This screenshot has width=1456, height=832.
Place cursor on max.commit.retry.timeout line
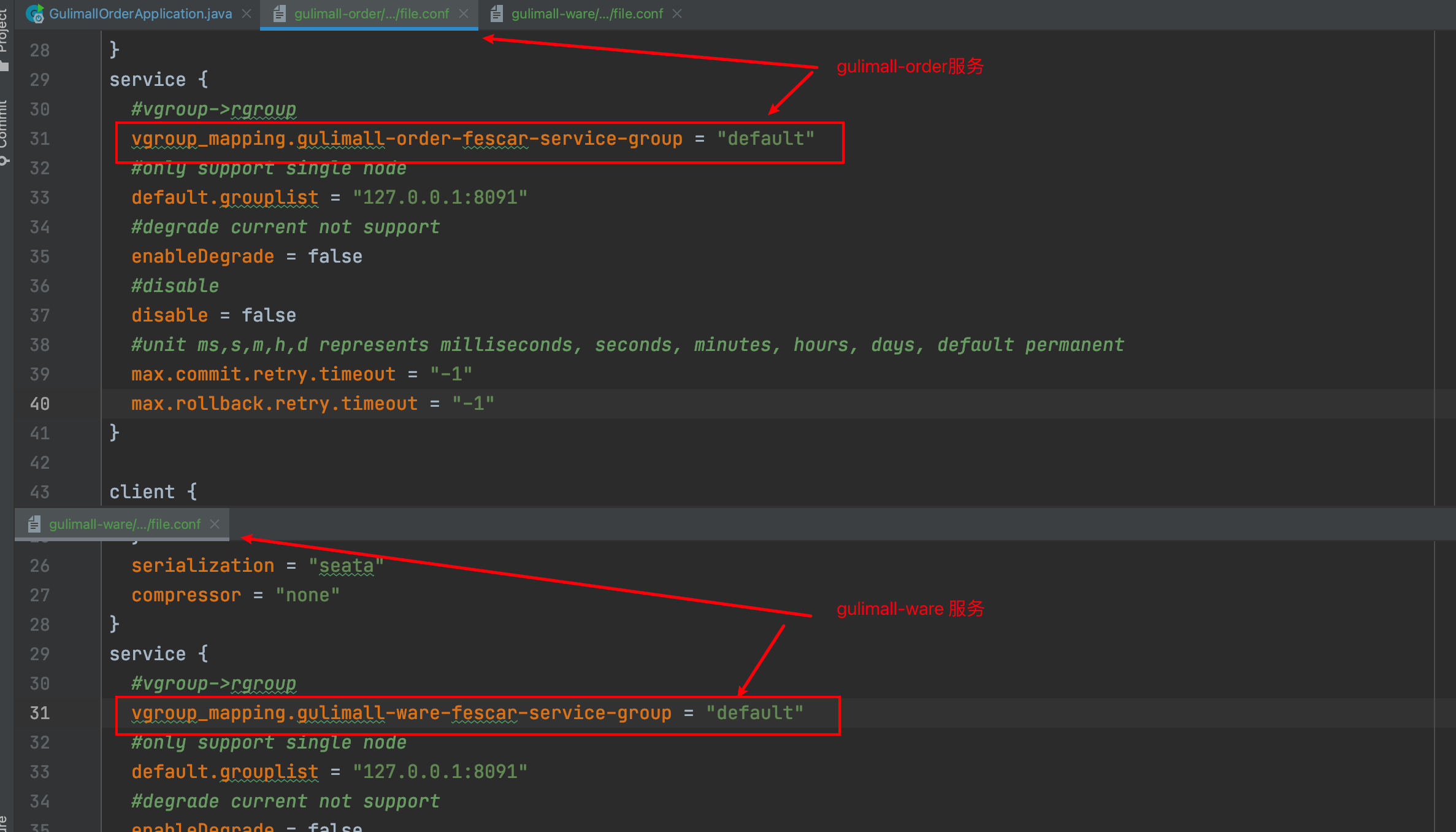(x=302, y=374)
